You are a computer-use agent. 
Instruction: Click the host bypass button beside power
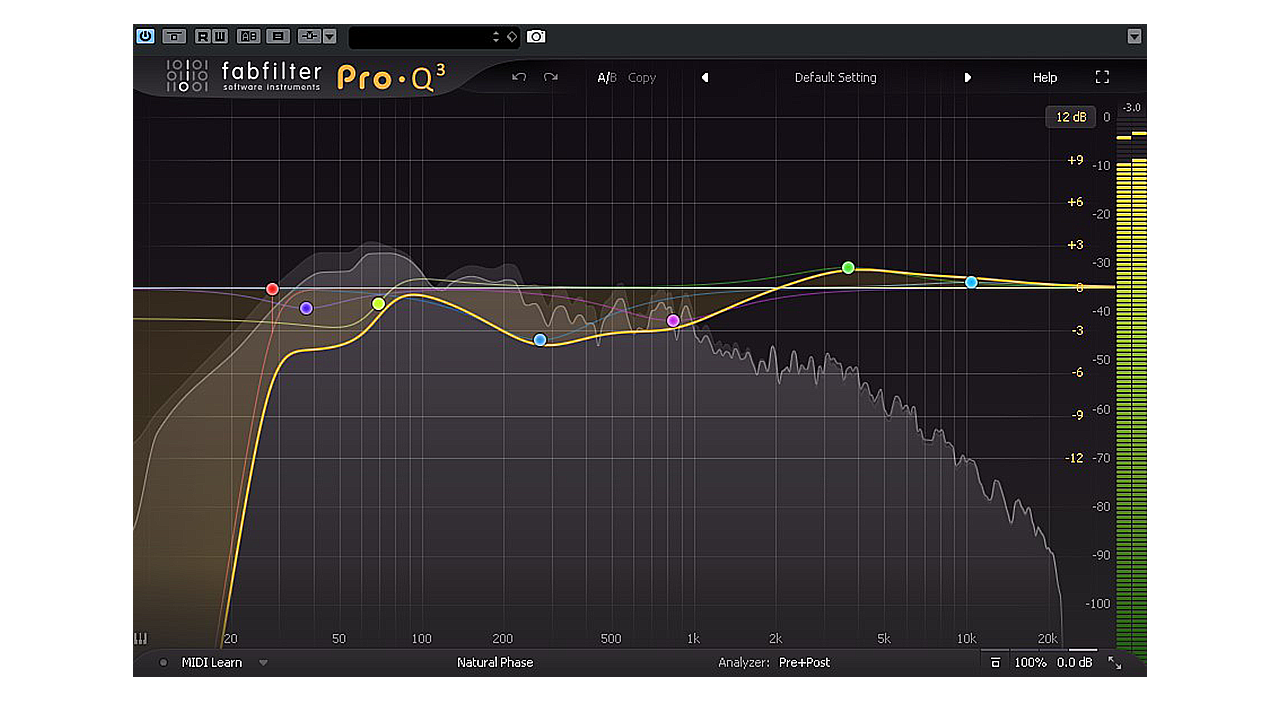pos(175,36)
